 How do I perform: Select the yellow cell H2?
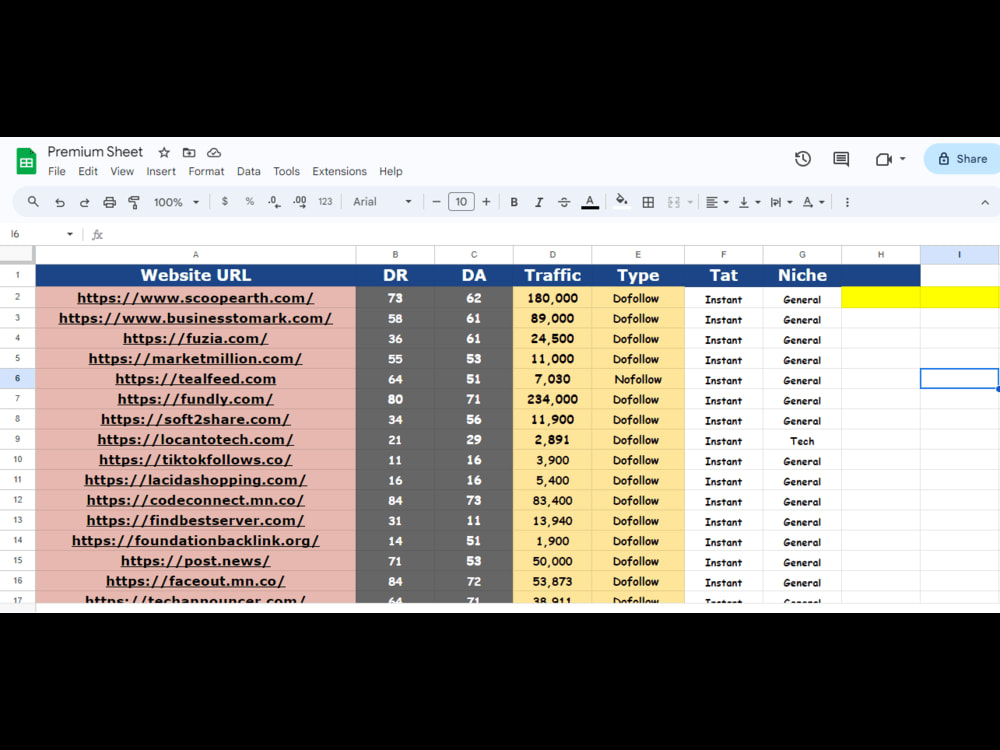tap(881, 297)
